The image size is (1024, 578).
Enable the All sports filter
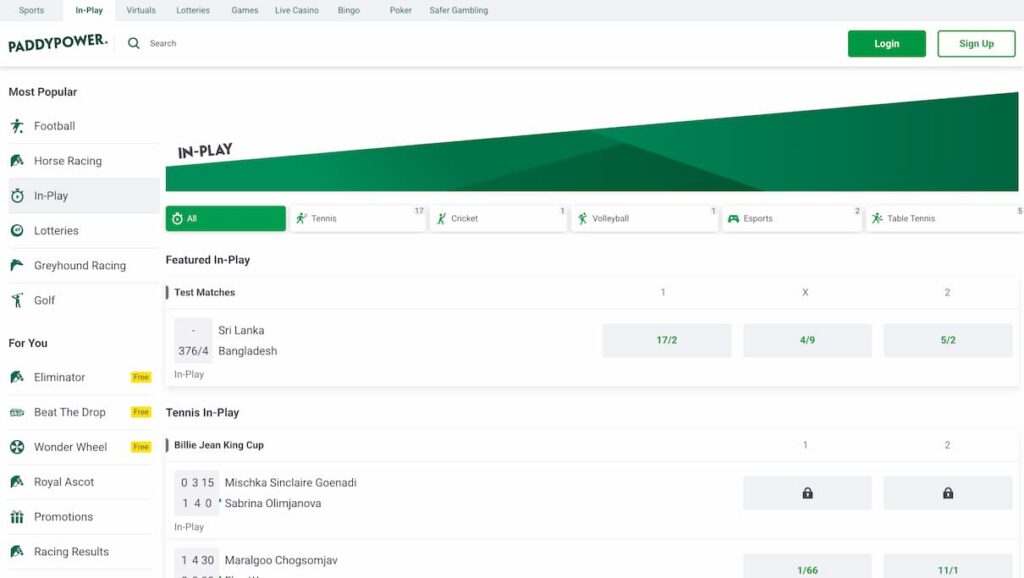click(225, 217)
